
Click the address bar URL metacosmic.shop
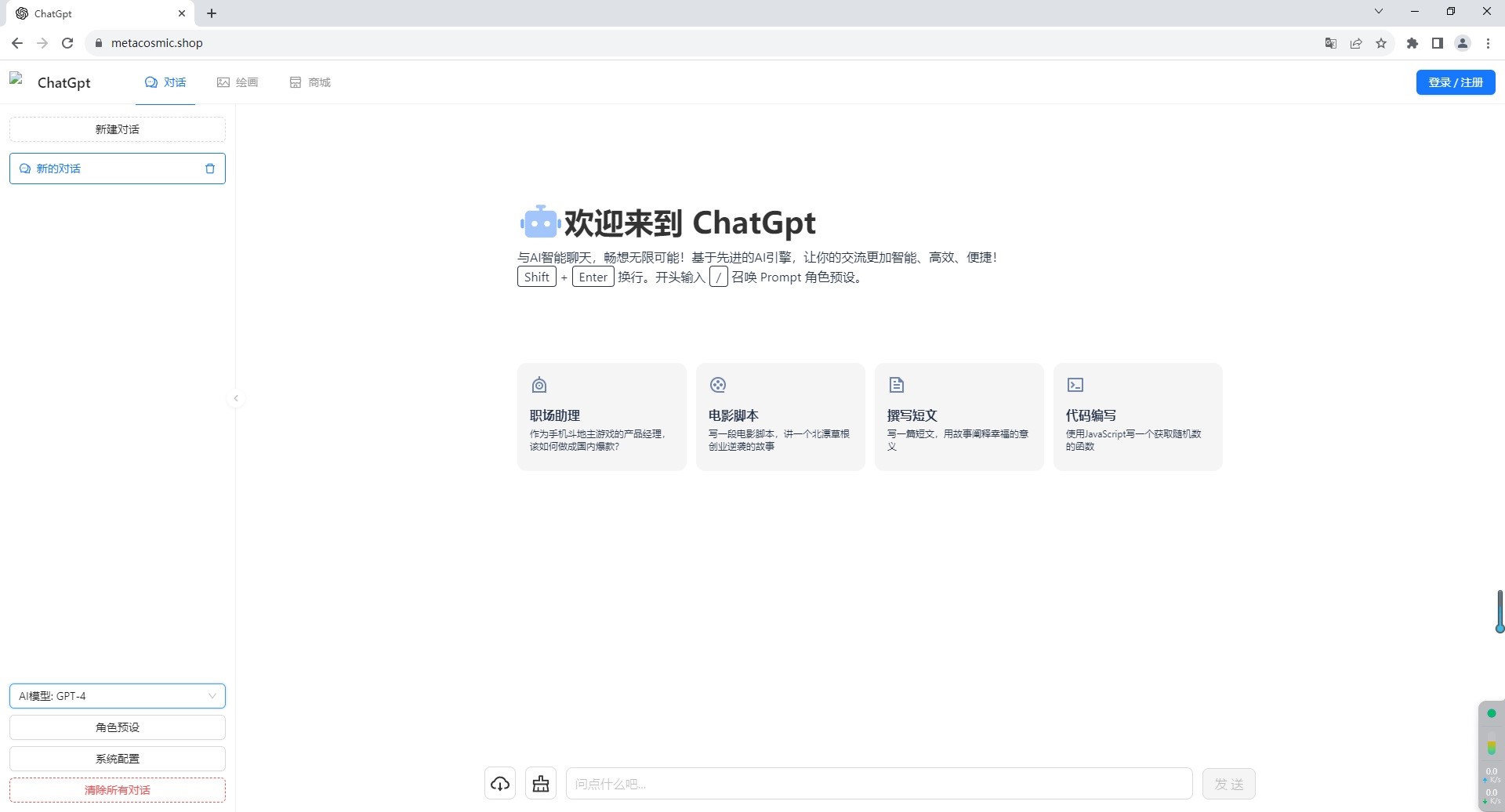(157, 43)
